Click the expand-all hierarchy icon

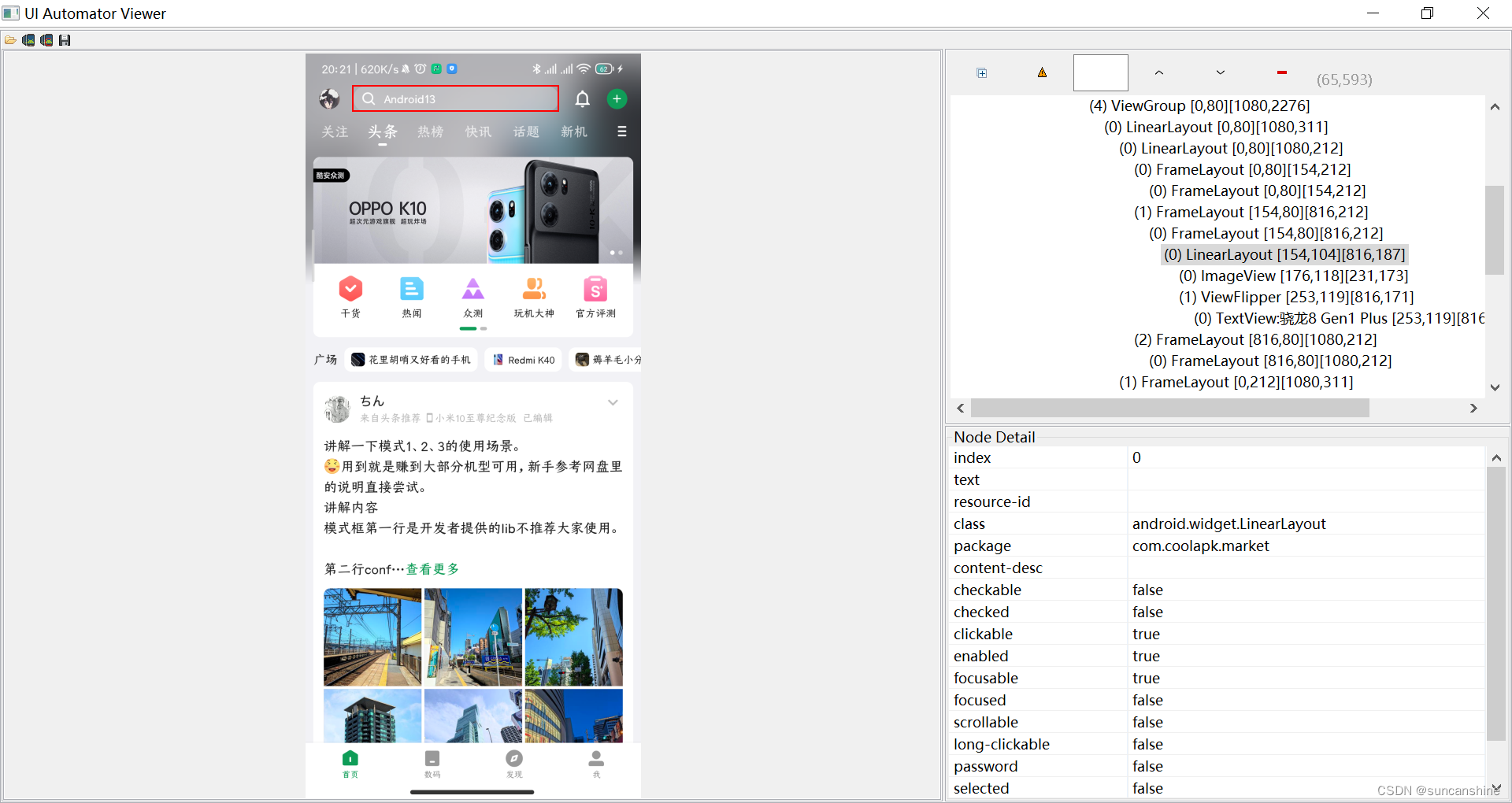pos(981,72)
